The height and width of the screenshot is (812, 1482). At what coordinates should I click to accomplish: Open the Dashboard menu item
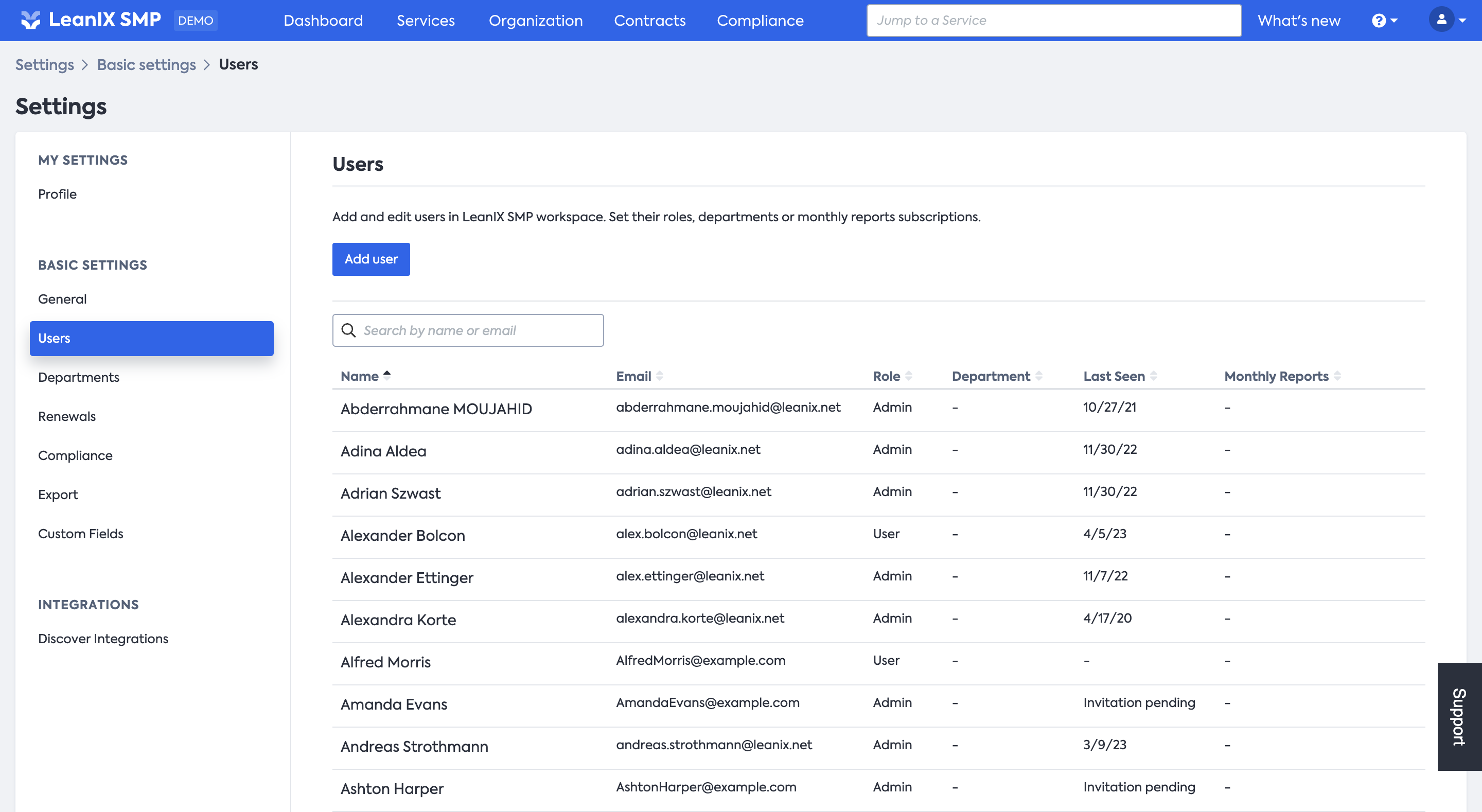(323, 21)
